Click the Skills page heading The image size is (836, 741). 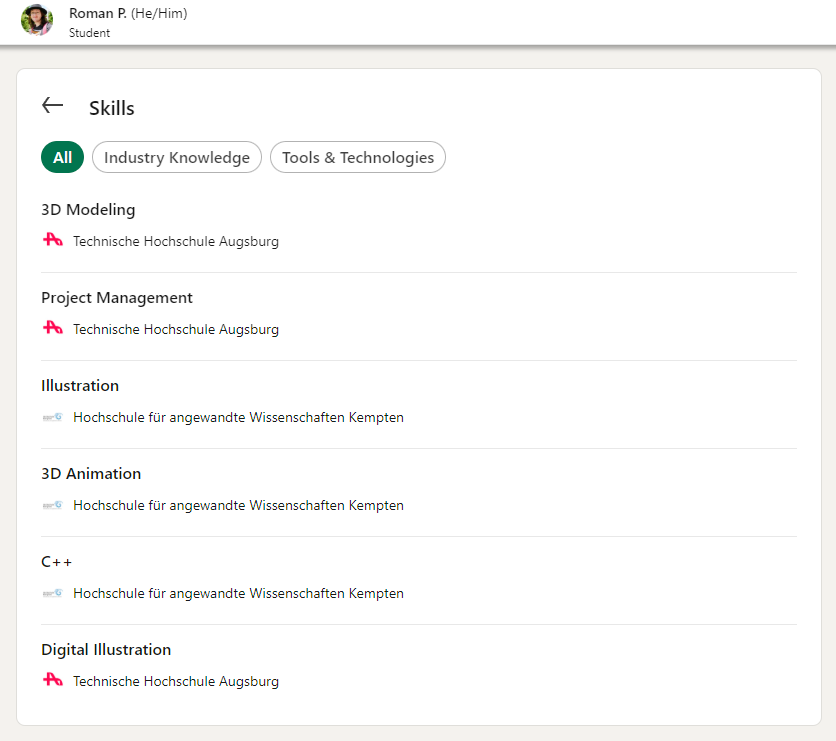pyautogui.click(x=111, y=108)
